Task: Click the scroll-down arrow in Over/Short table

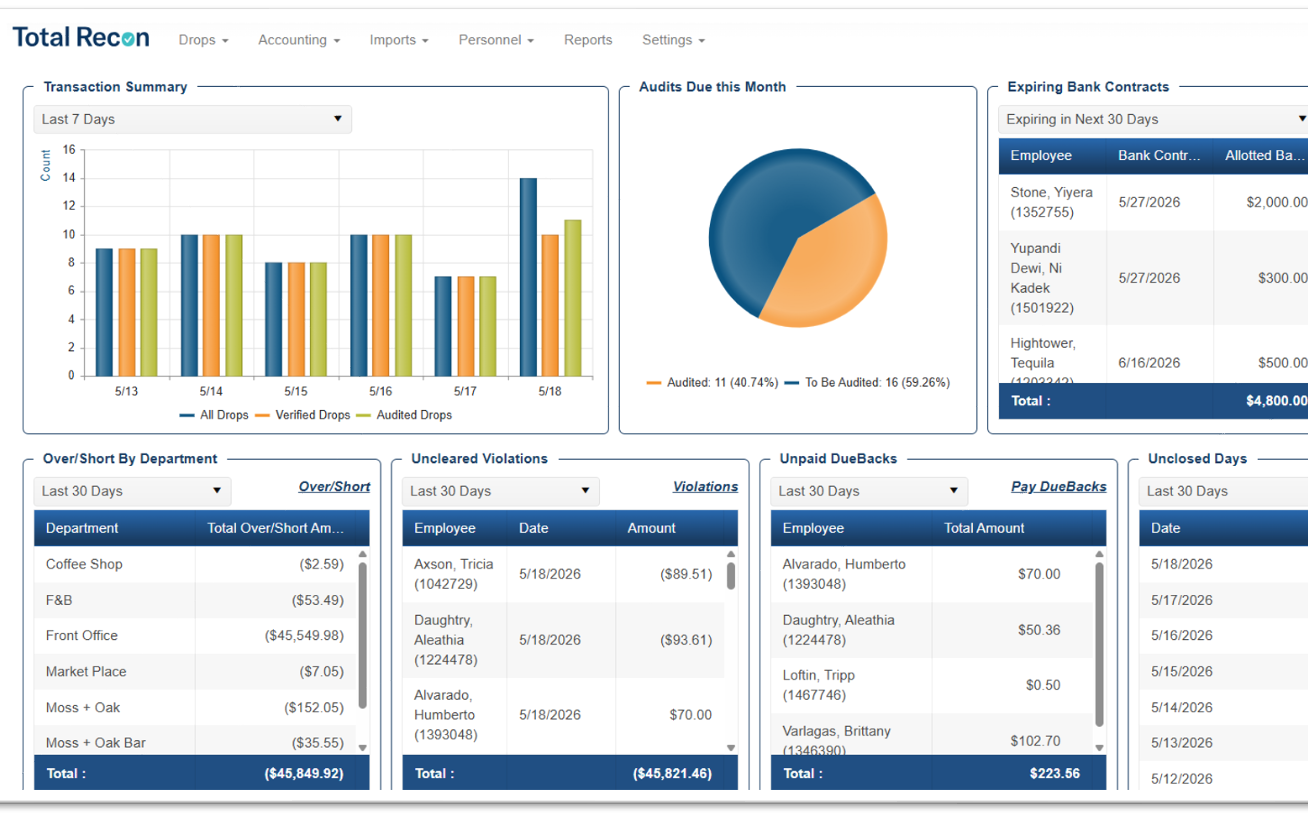Action: [x=362, y=747]
